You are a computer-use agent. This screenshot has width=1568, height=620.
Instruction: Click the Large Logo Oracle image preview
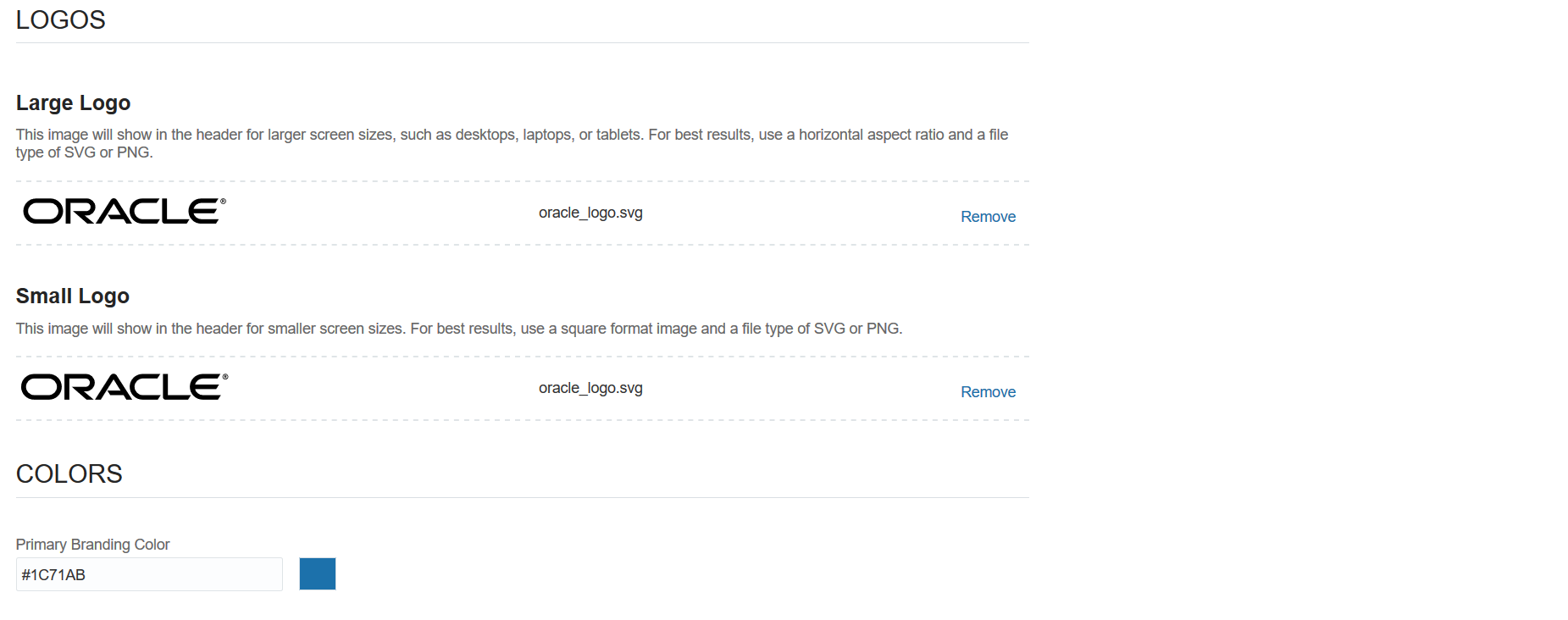(124, 212)
